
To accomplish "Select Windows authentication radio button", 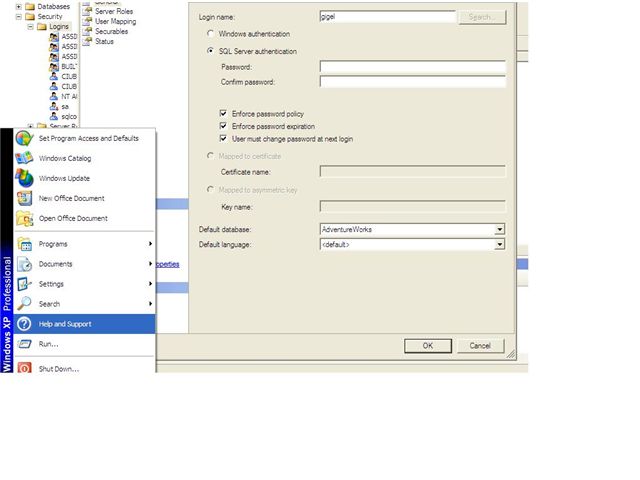I will tap(210, 34).
